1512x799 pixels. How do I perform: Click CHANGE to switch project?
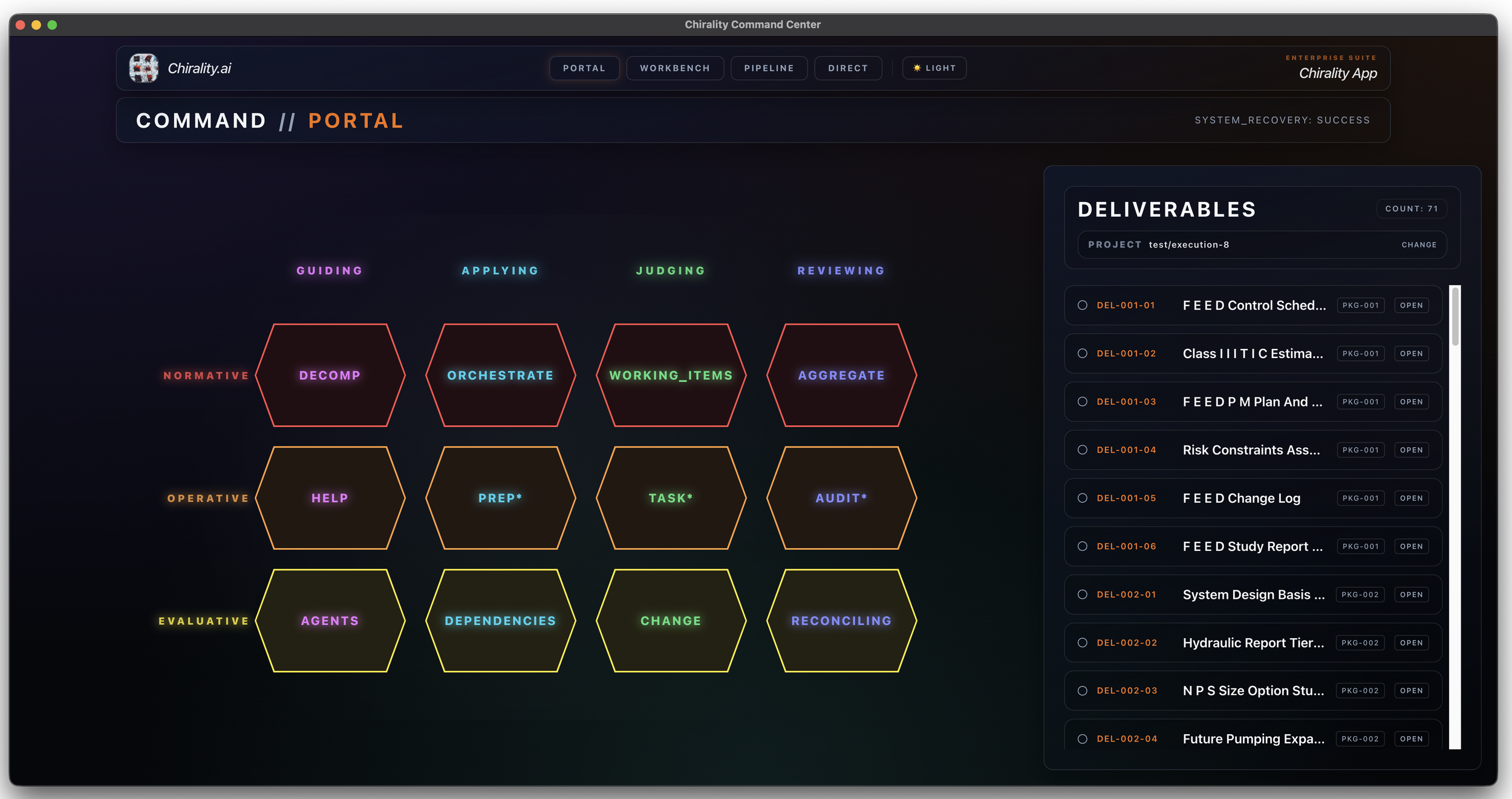point(1418,245)
